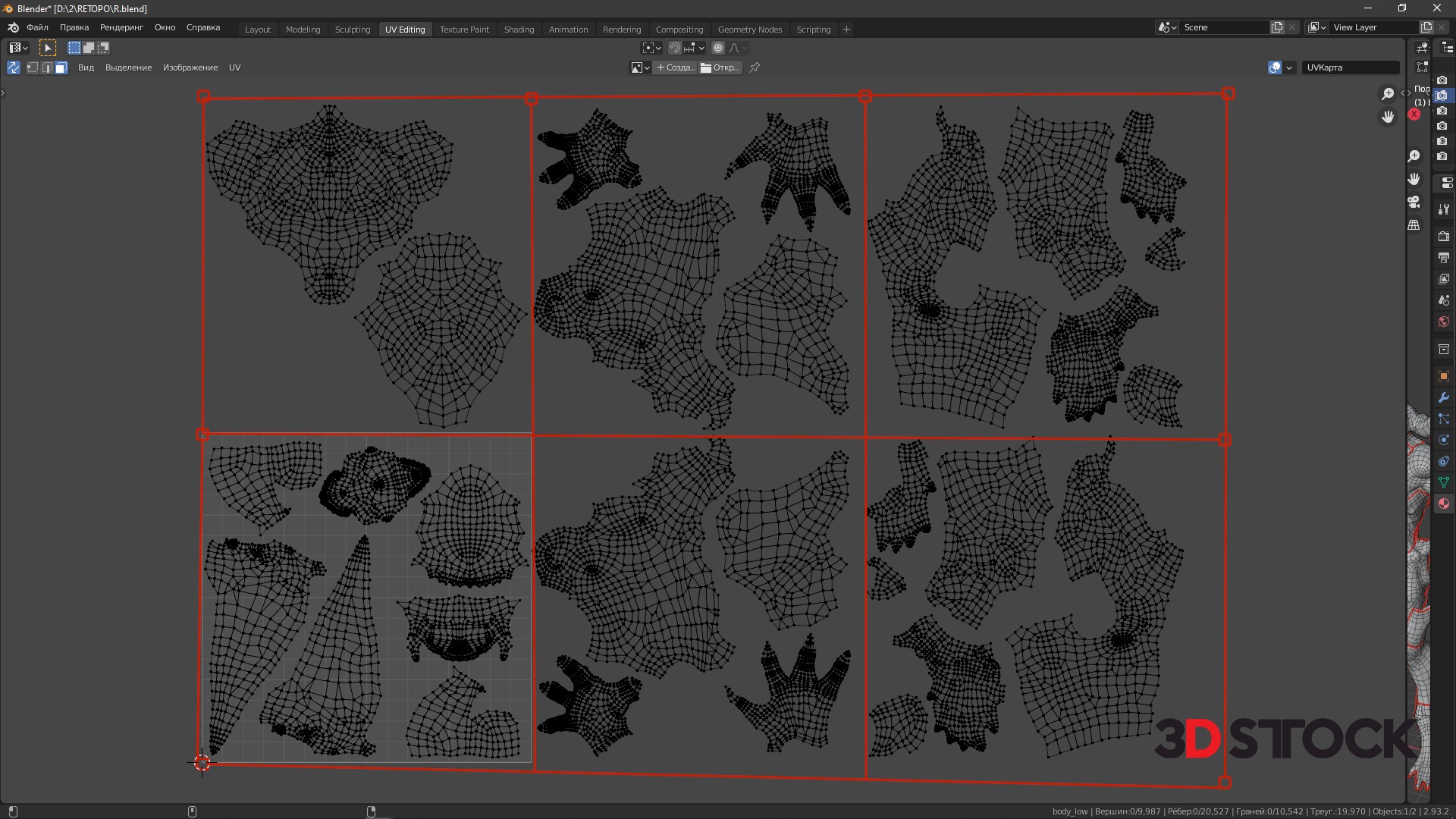This screenshot has width=1456, height=819.
Task: Click UV editor zoom magnifier icon
Action: [1387, 94]
